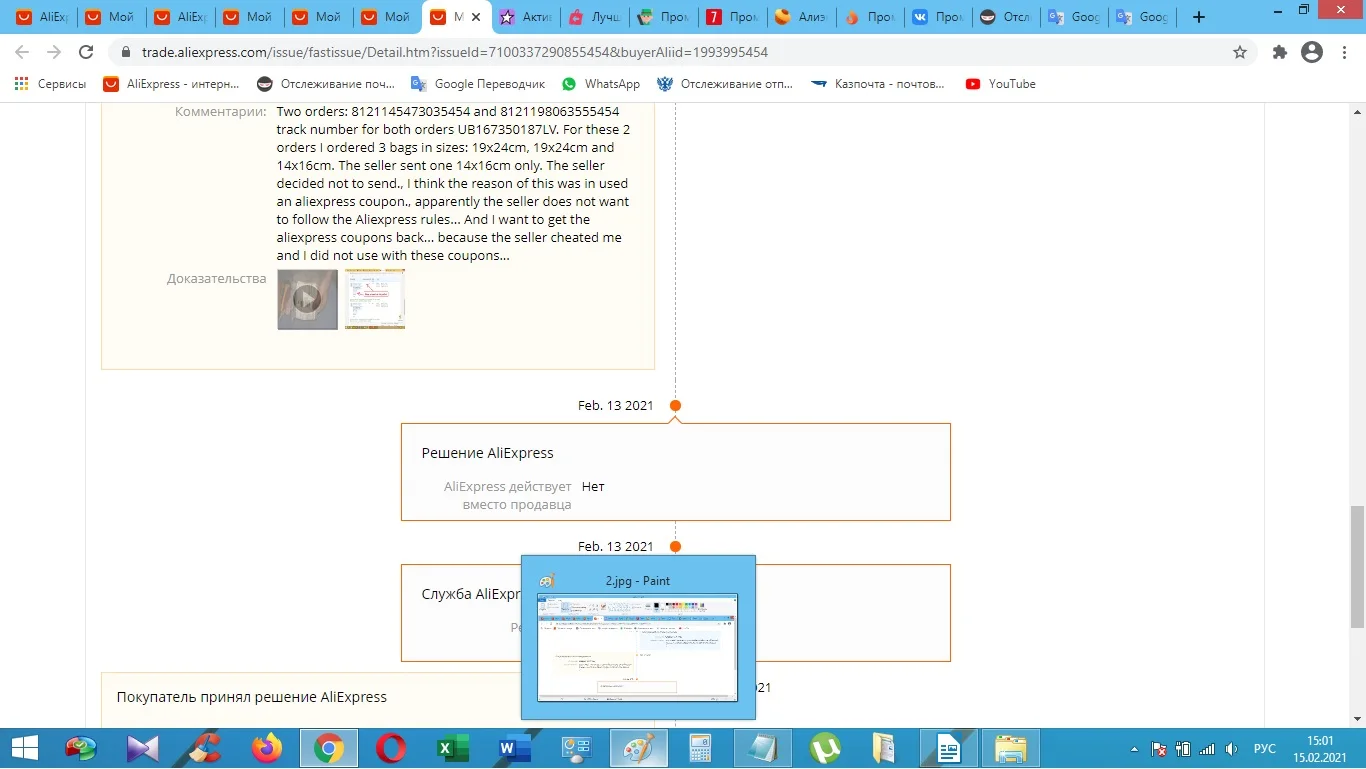Launch Opera from the taskbar

coord(391,748)
